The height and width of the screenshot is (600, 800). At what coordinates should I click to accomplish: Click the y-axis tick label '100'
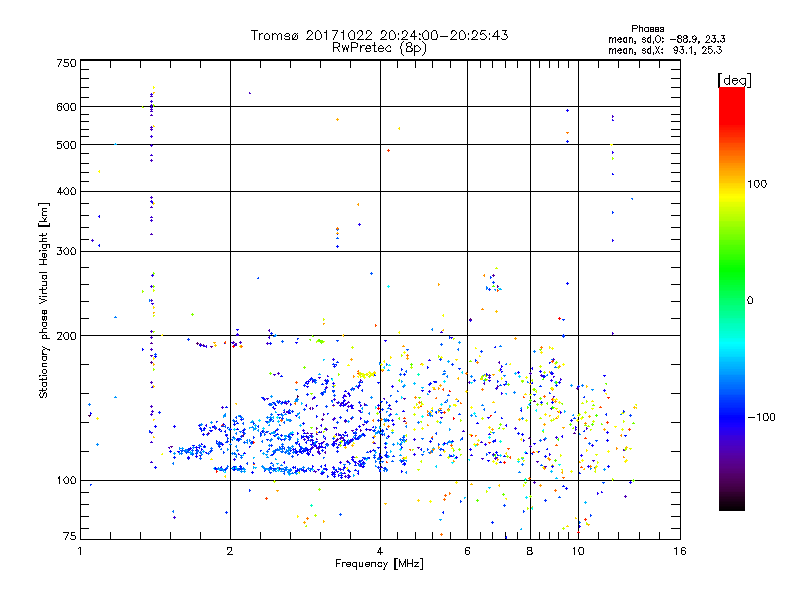coord(66,480)
